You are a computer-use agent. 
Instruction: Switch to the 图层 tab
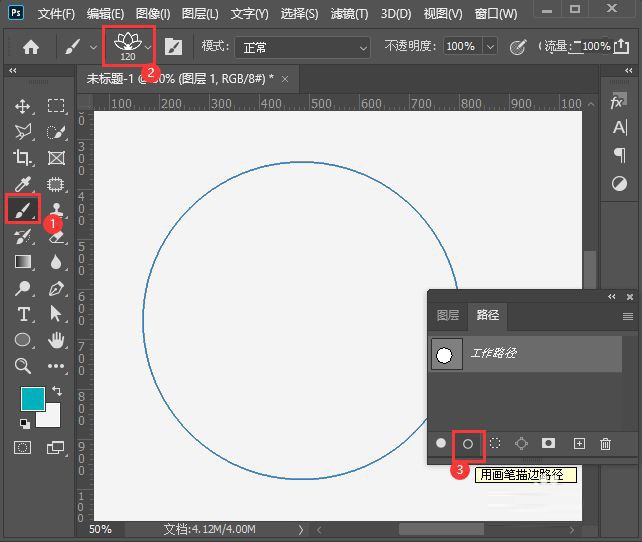point(448,315)
